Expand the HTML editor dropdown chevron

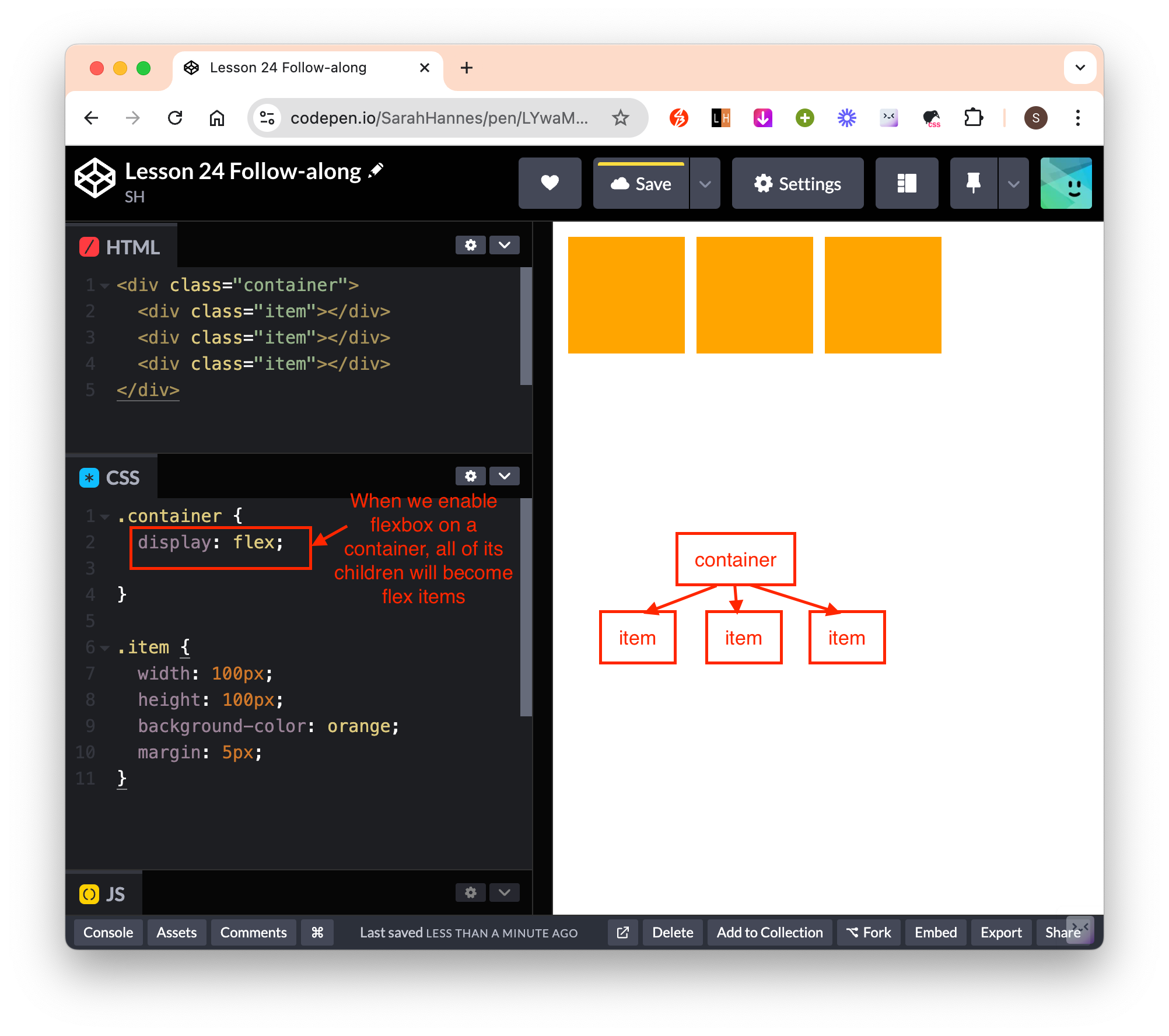click(x=505, y=245)
